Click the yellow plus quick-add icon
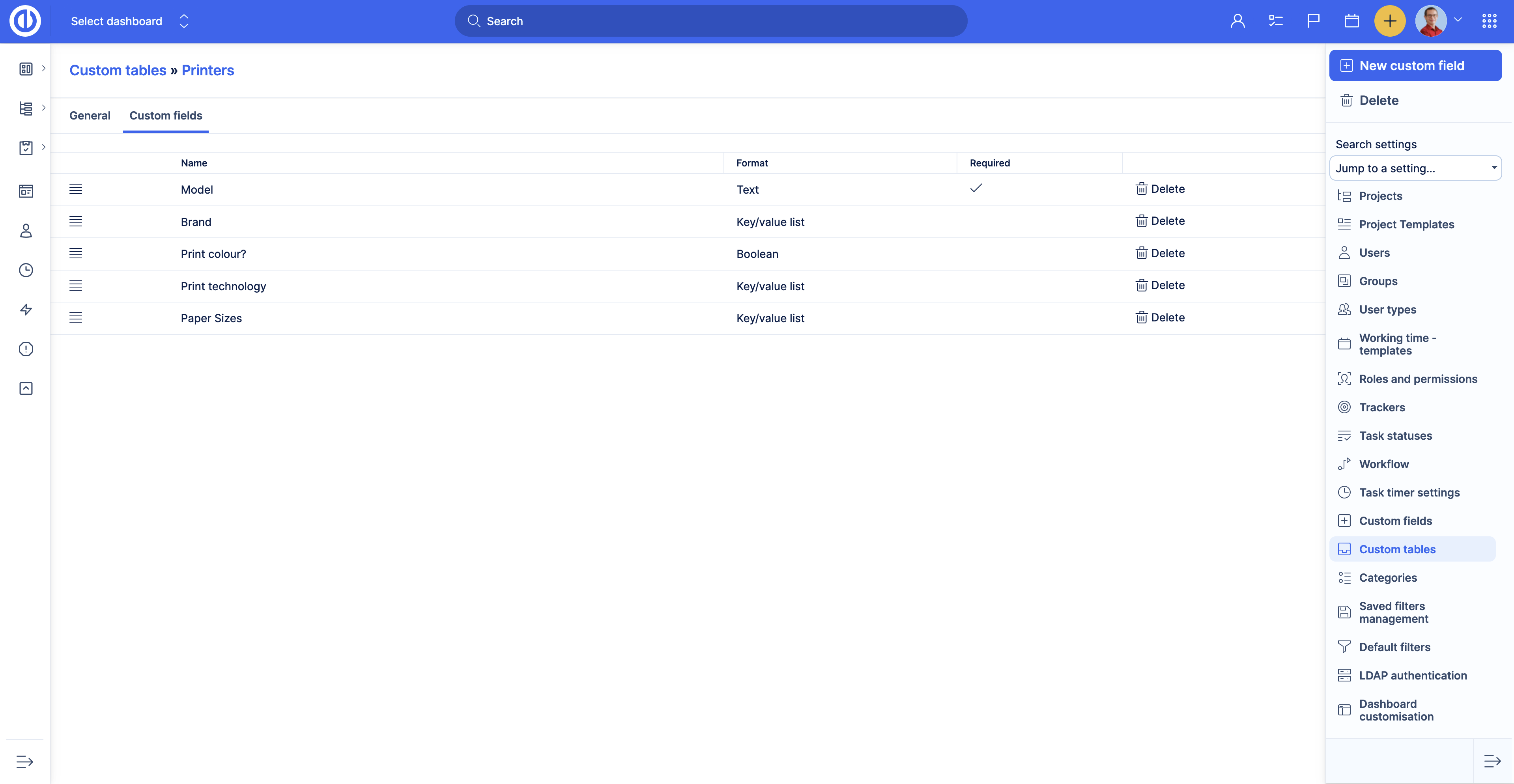This screenshot has height=784, width=1514. click(x=1389, y=21)
